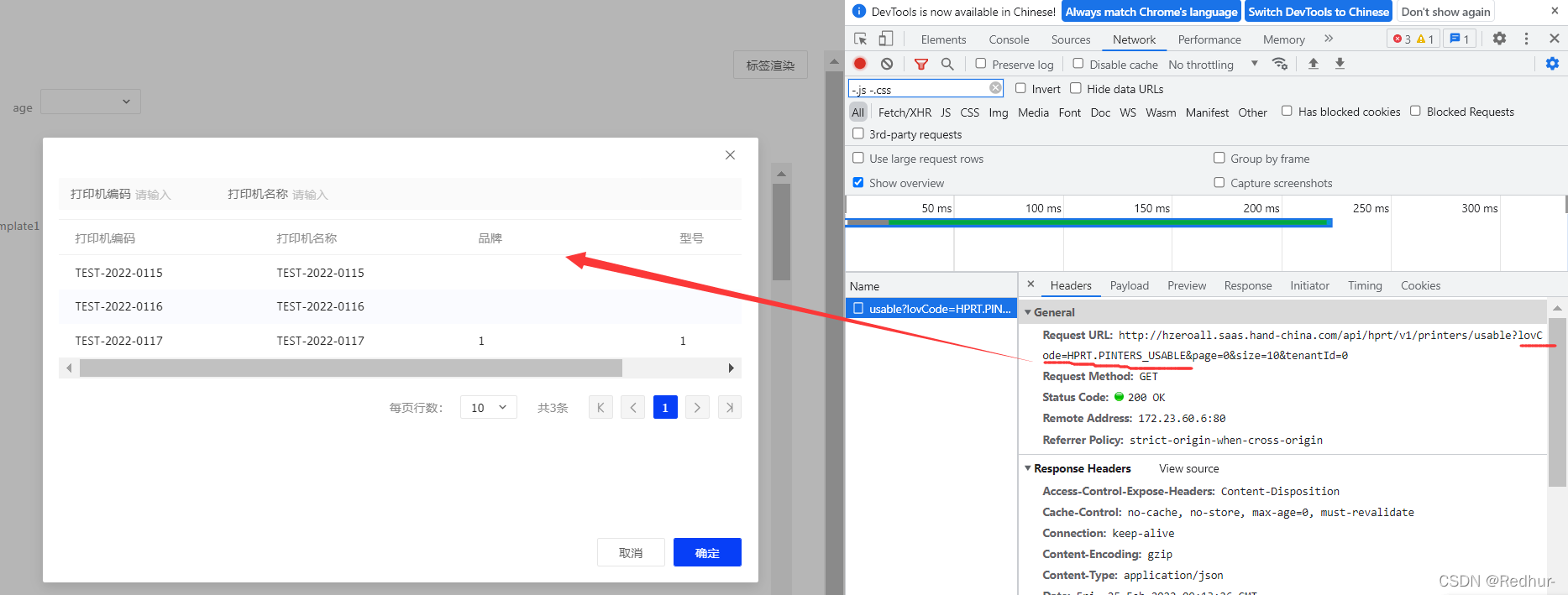The width and height of the screenshot is (1568, 595).
Task: Enable Capture screenshots
Action: (1219, 182)
